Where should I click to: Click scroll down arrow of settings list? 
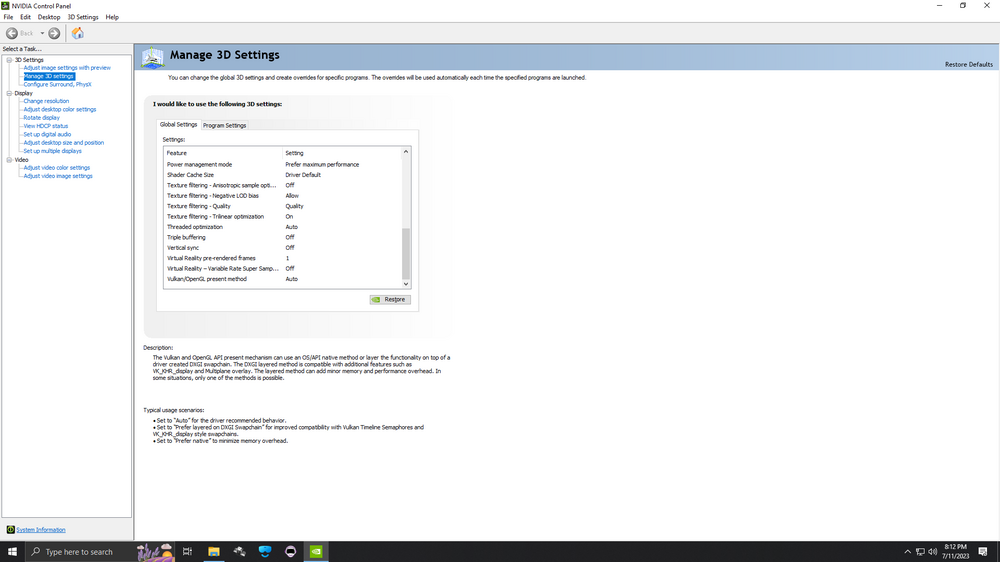(x=406, y=284)
